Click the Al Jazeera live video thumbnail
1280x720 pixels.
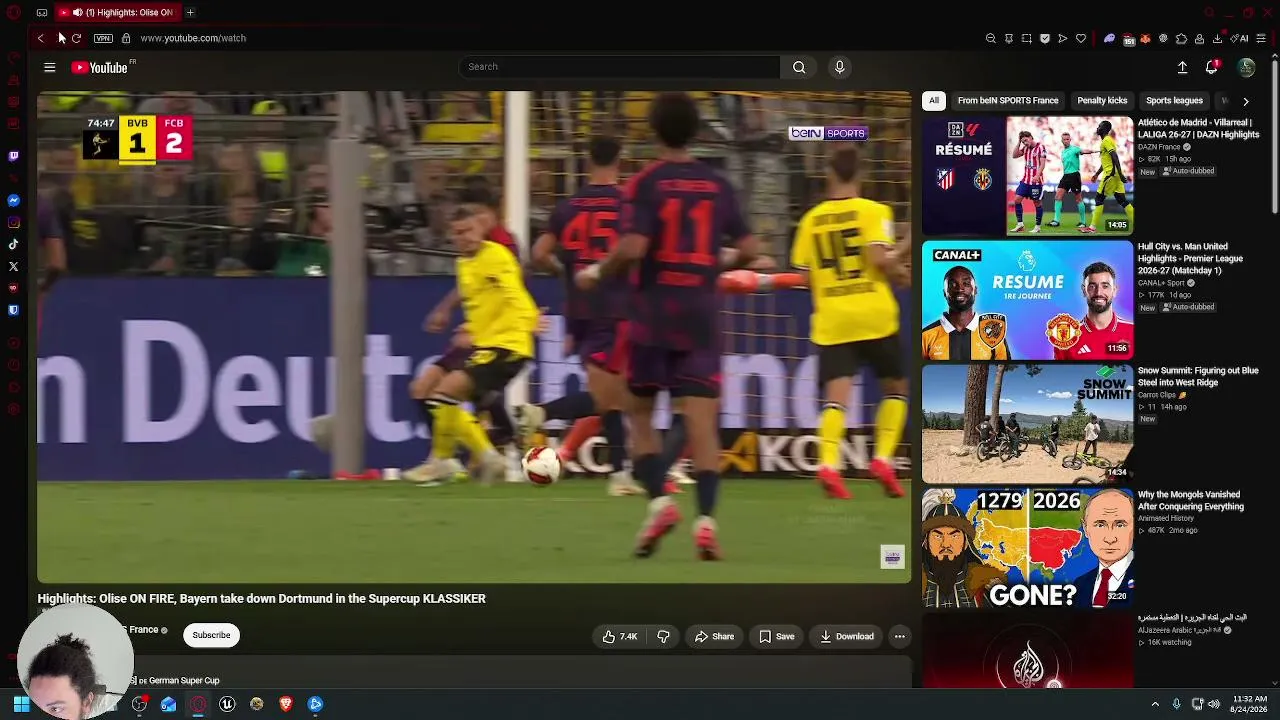(x=1028, y=650)
